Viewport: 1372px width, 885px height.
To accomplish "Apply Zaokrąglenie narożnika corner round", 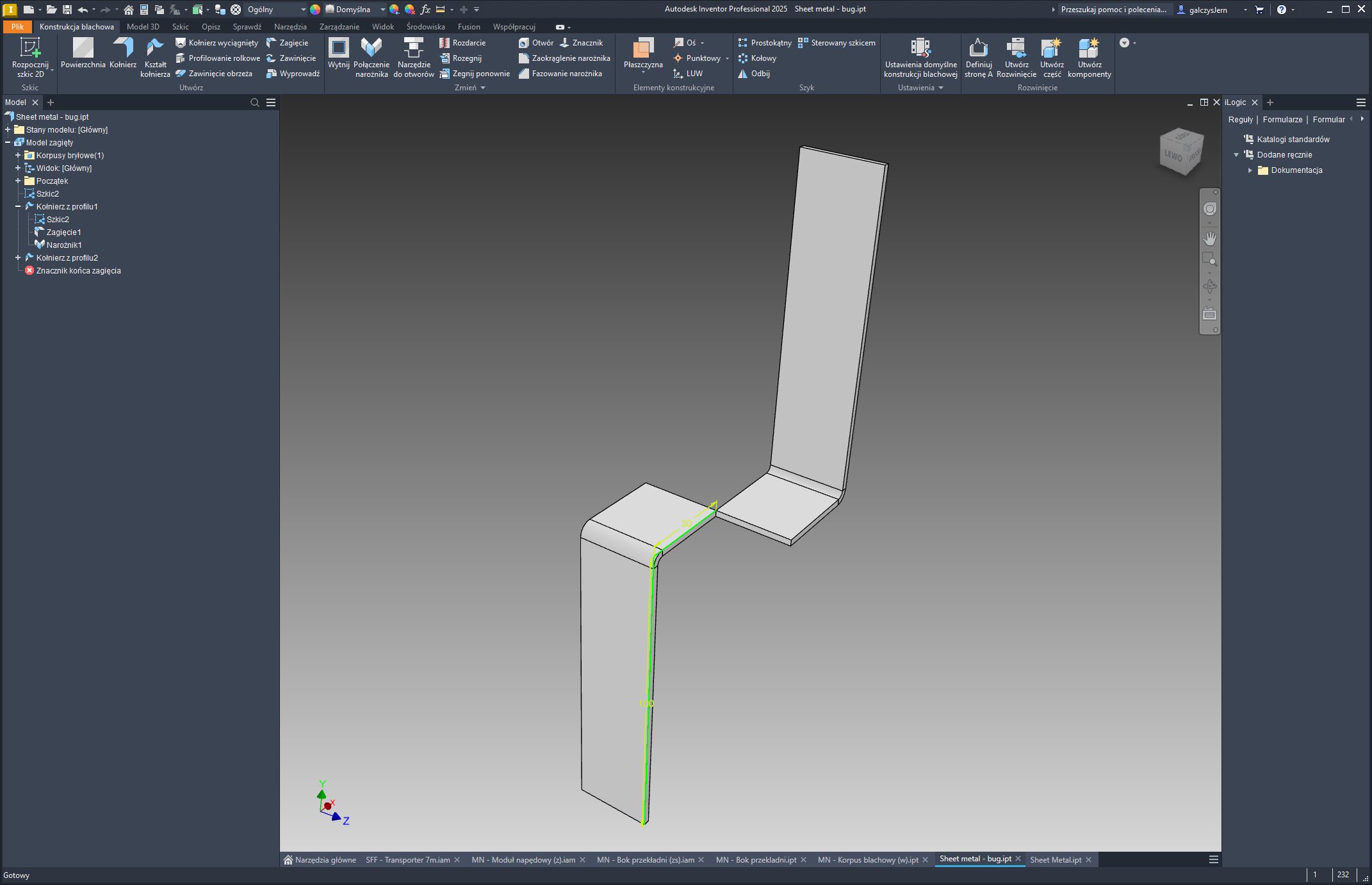I will click(x=565, y=58).
